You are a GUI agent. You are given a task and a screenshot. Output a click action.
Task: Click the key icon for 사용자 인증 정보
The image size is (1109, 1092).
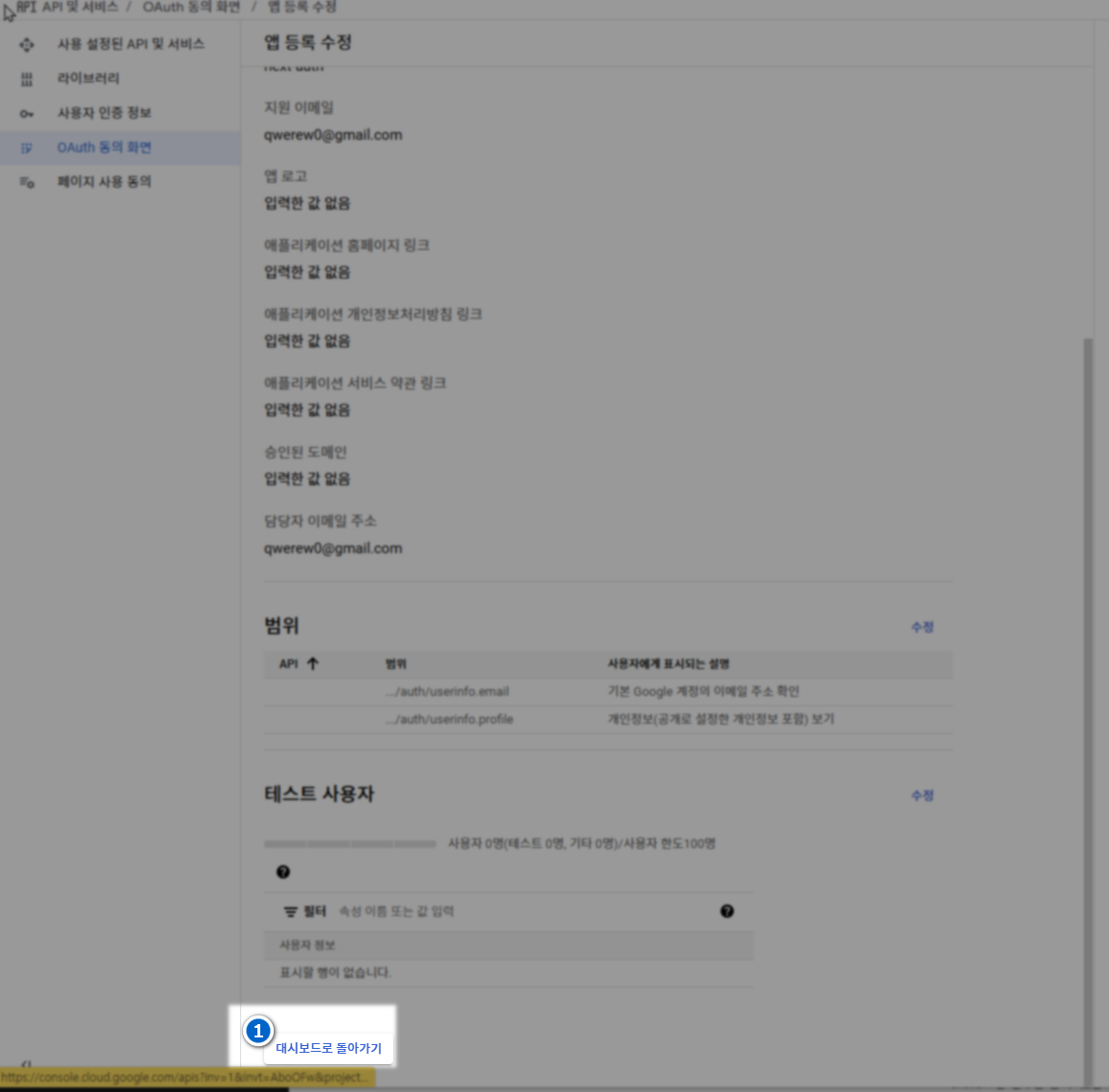[x=27, y=113]
